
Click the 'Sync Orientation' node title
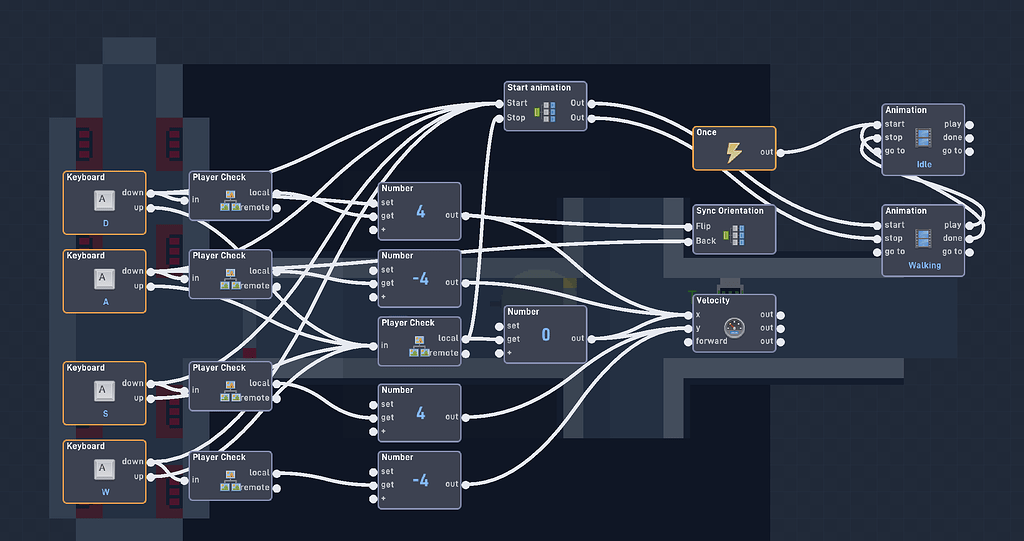pos(729,211)
